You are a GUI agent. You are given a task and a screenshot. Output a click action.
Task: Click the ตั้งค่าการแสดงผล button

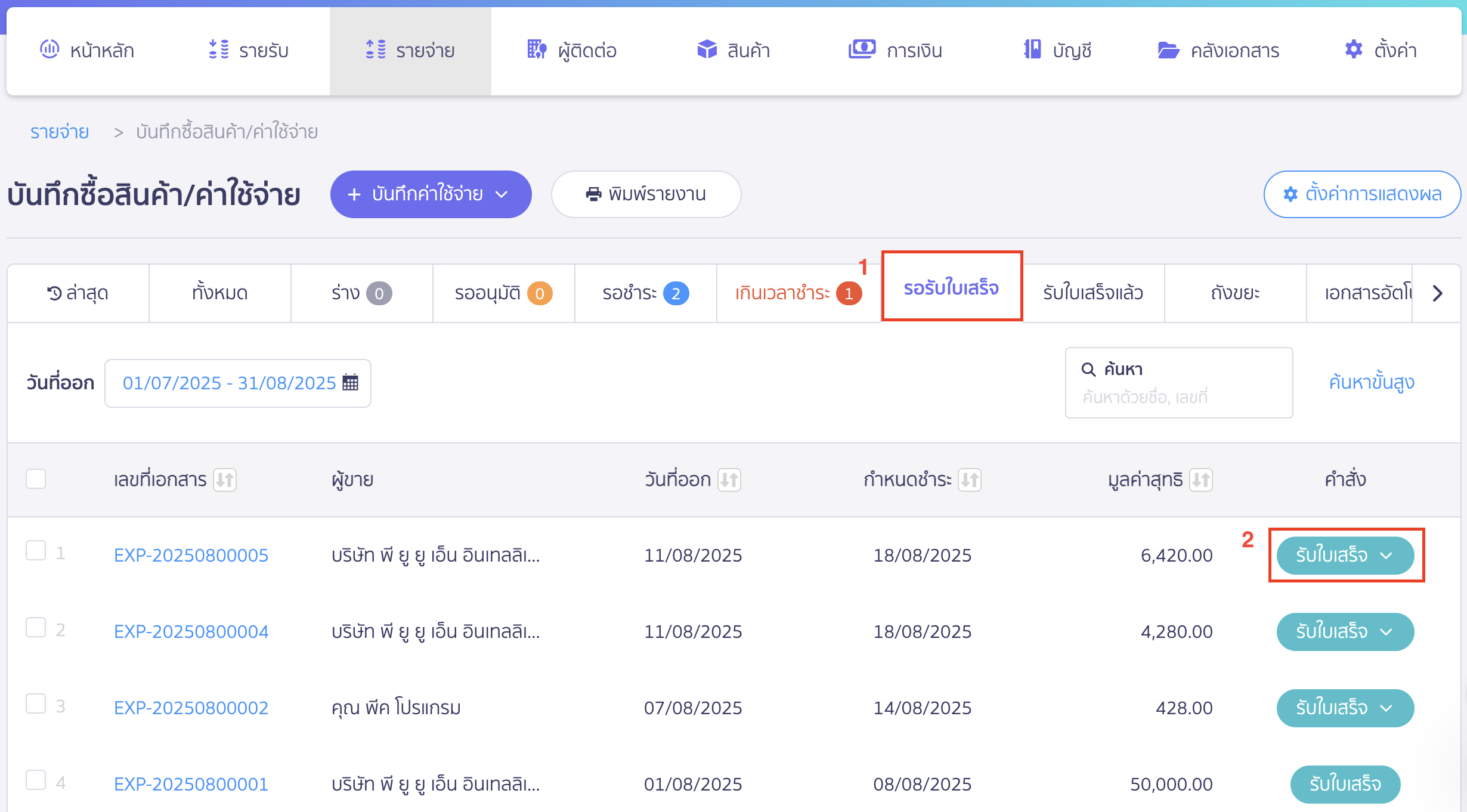point(1362,194)
